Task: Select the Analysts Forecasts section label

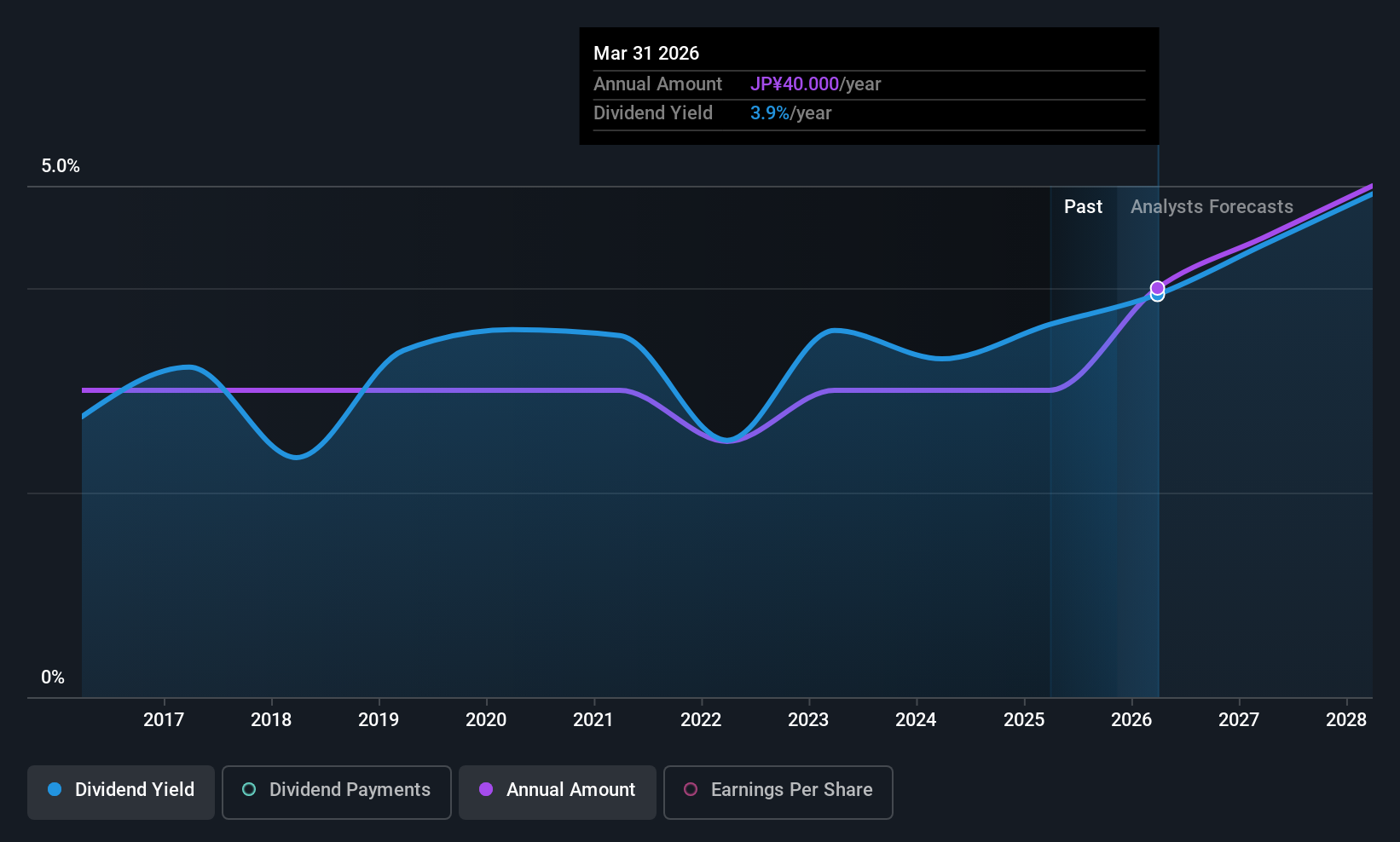Action: (x=1212, y=206)
